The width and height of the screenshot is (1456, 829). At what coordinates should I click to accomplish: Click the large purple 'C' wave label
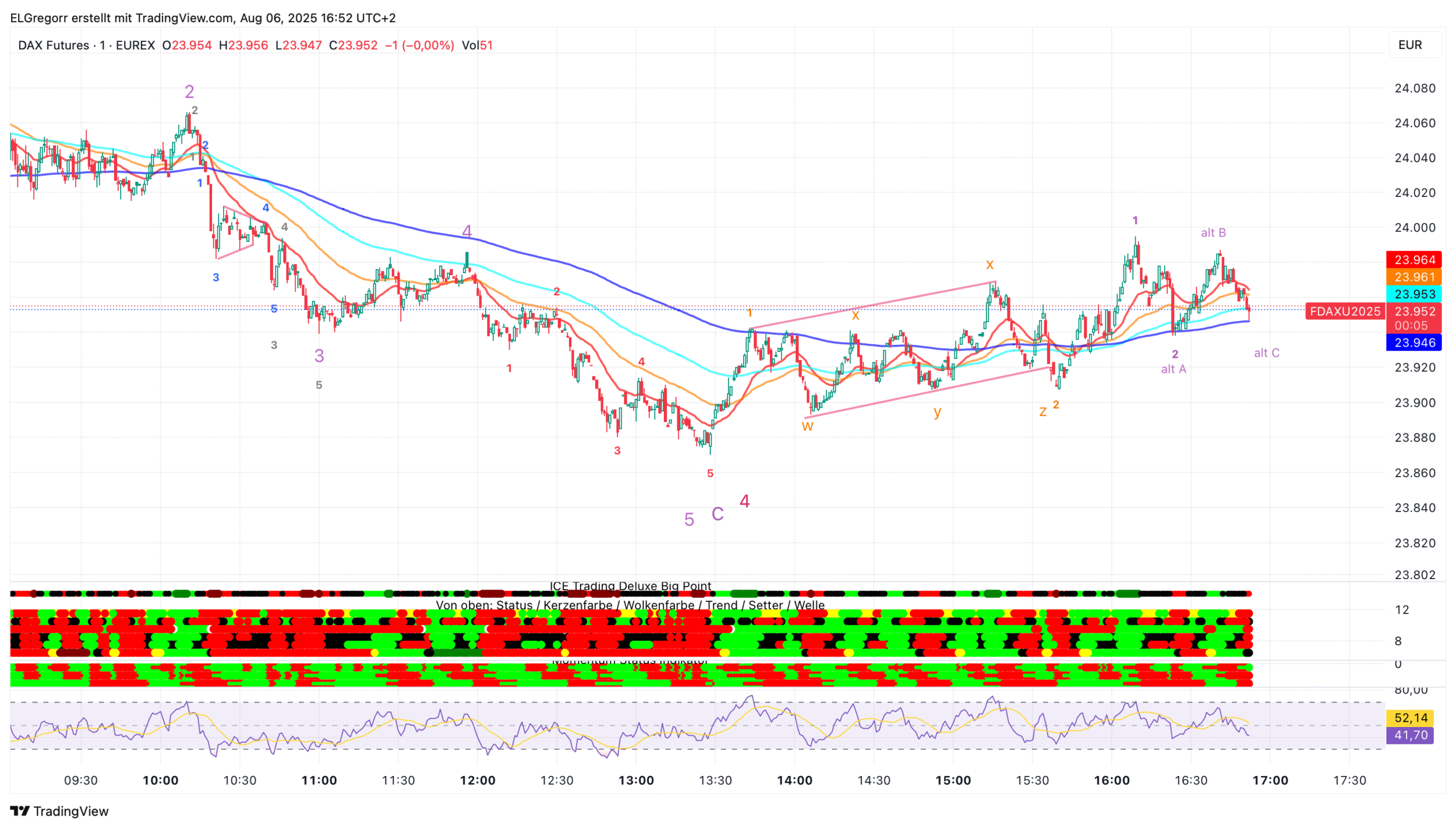[x=718, y=514]
